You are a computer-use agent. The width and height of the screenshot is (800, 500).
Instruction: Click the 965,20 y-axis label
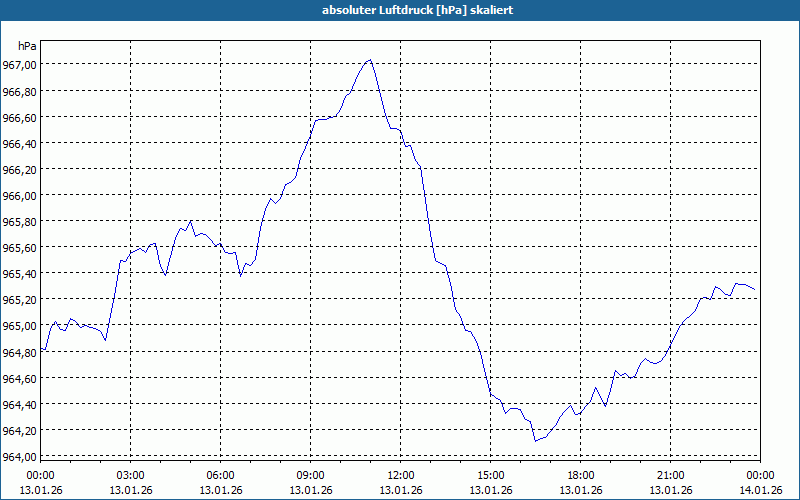point(20,299)
